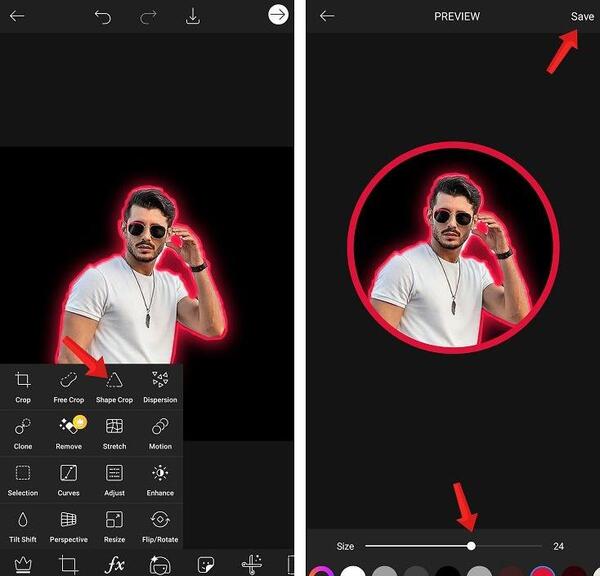Click the download icon in top bar

(193, 16)
